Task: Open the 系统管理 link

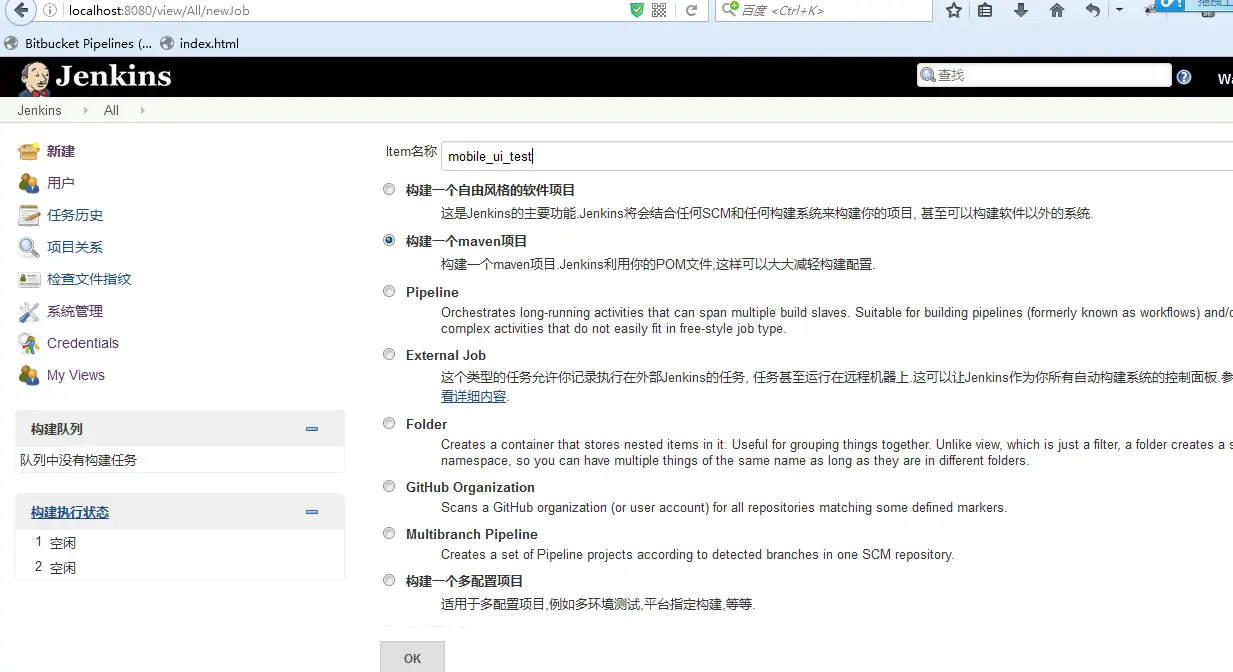Action: pyautogui.click(x=75, y=311)
